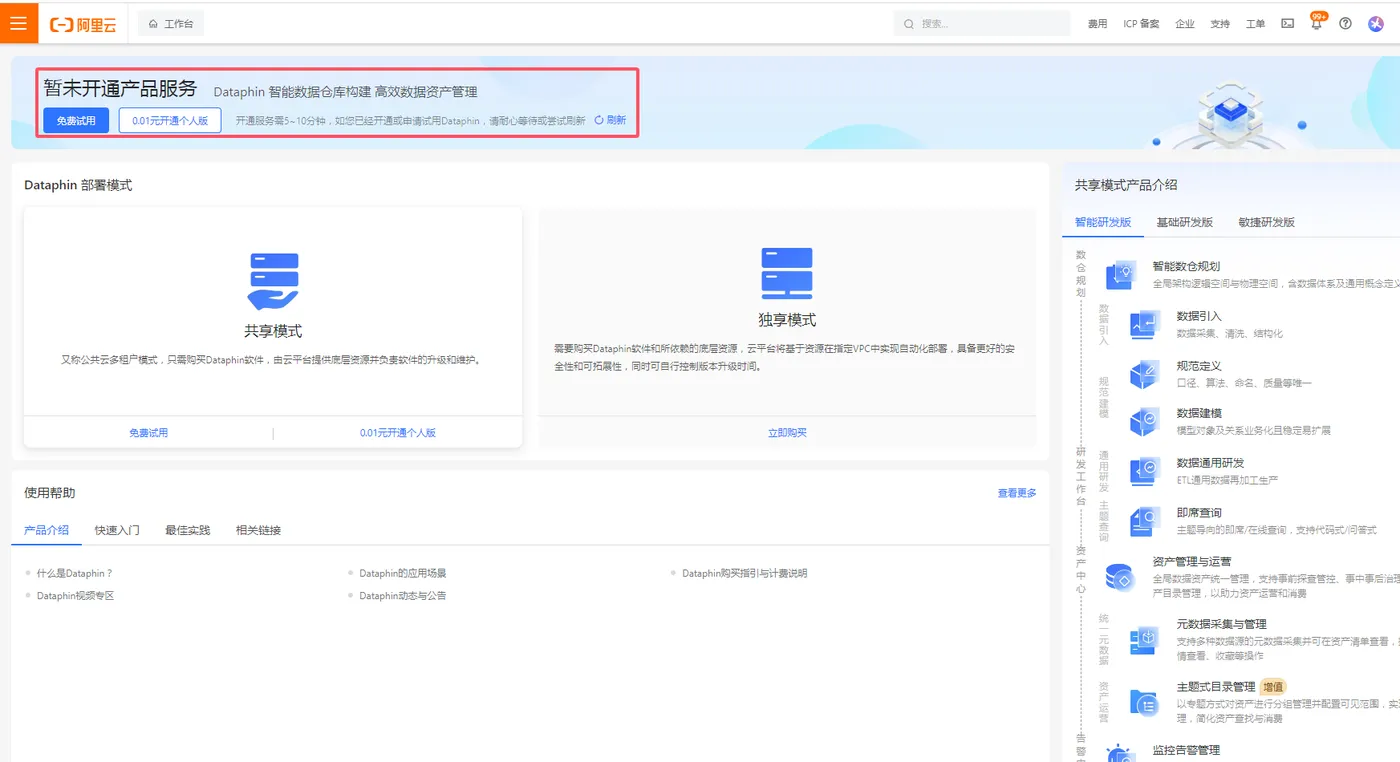Open the 什么是Dataphin？ help link
This screenshot has height=762, width=1400.
coord(75,574)
